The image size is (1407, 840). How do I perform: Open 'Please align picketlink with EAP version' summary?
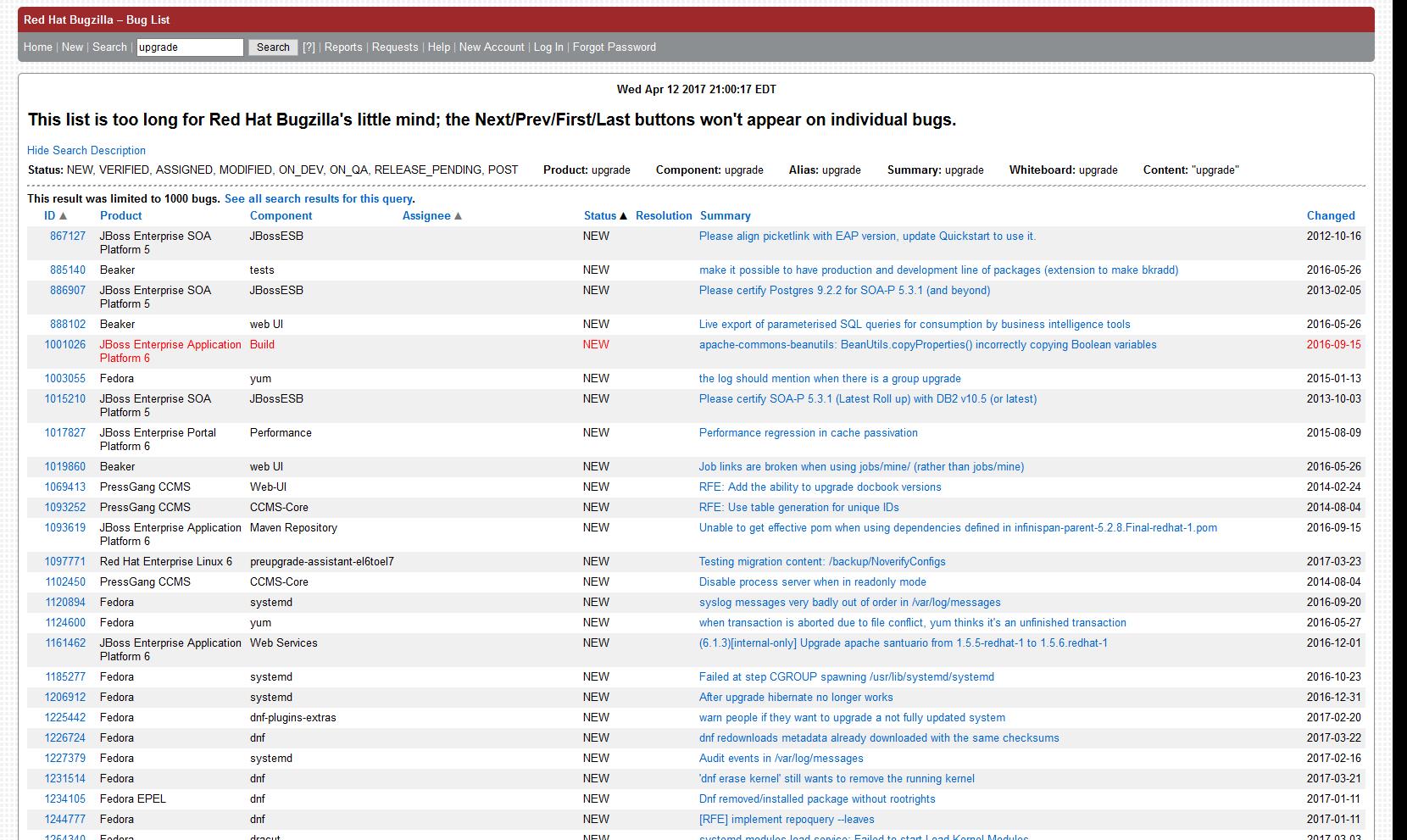(x=867, y=236)
